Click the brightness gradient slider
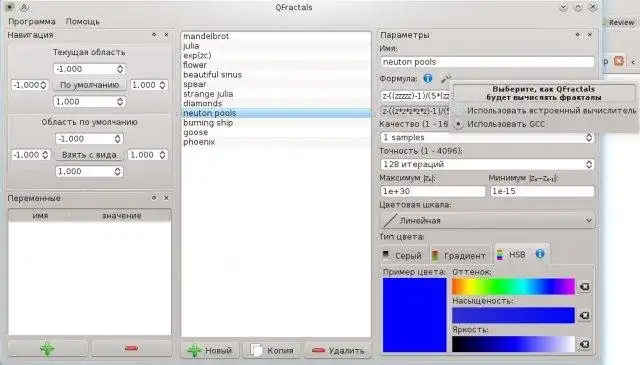This screenshot has width=640, height=365. (x=513, y=344)
